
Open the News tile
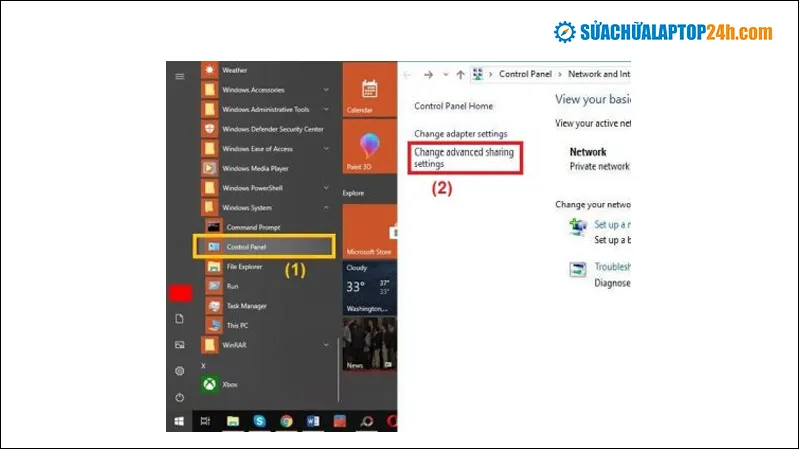click(x=369, y=344)
